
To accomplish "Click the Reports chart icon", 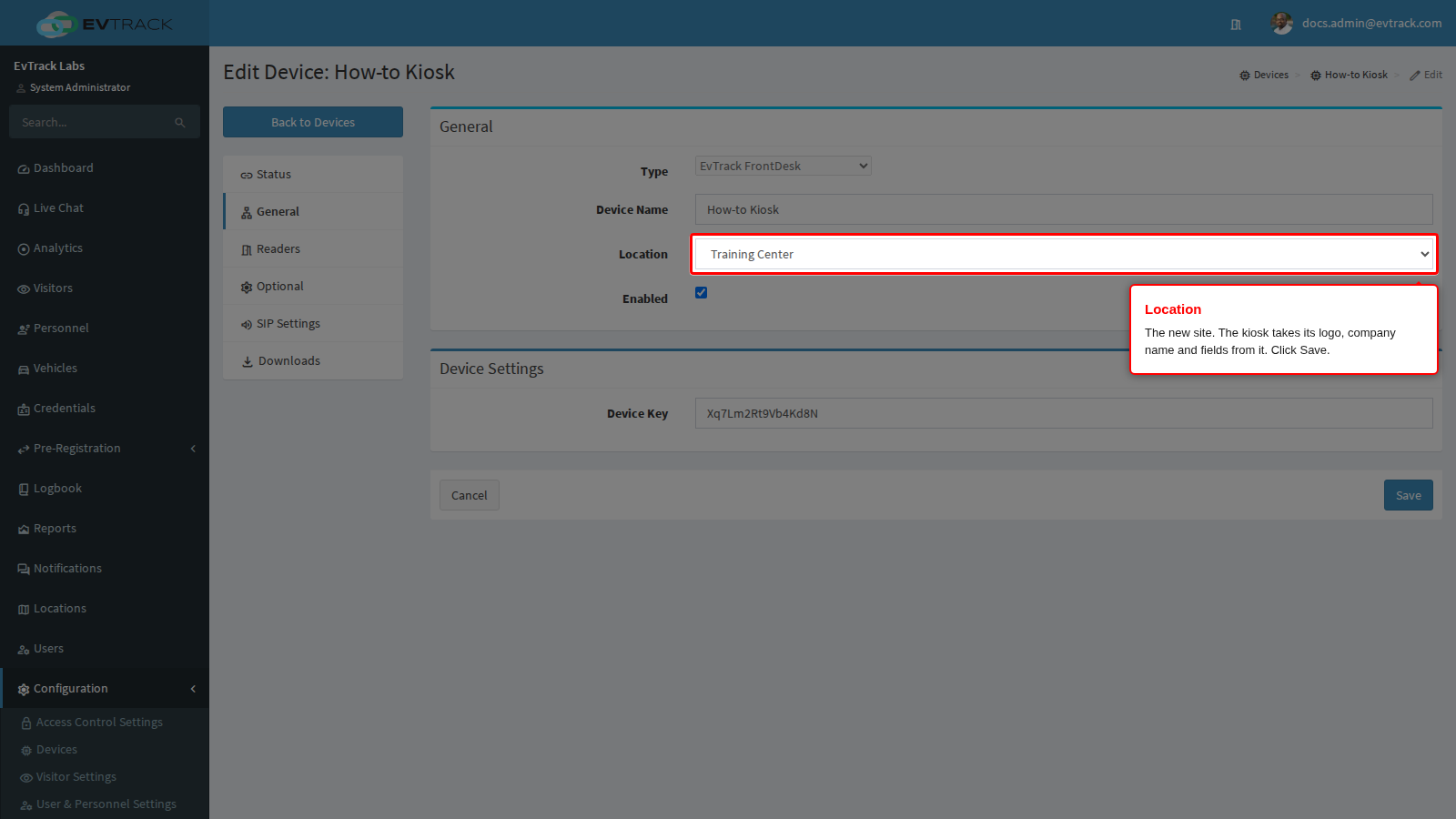I will [x=24, y=530].
